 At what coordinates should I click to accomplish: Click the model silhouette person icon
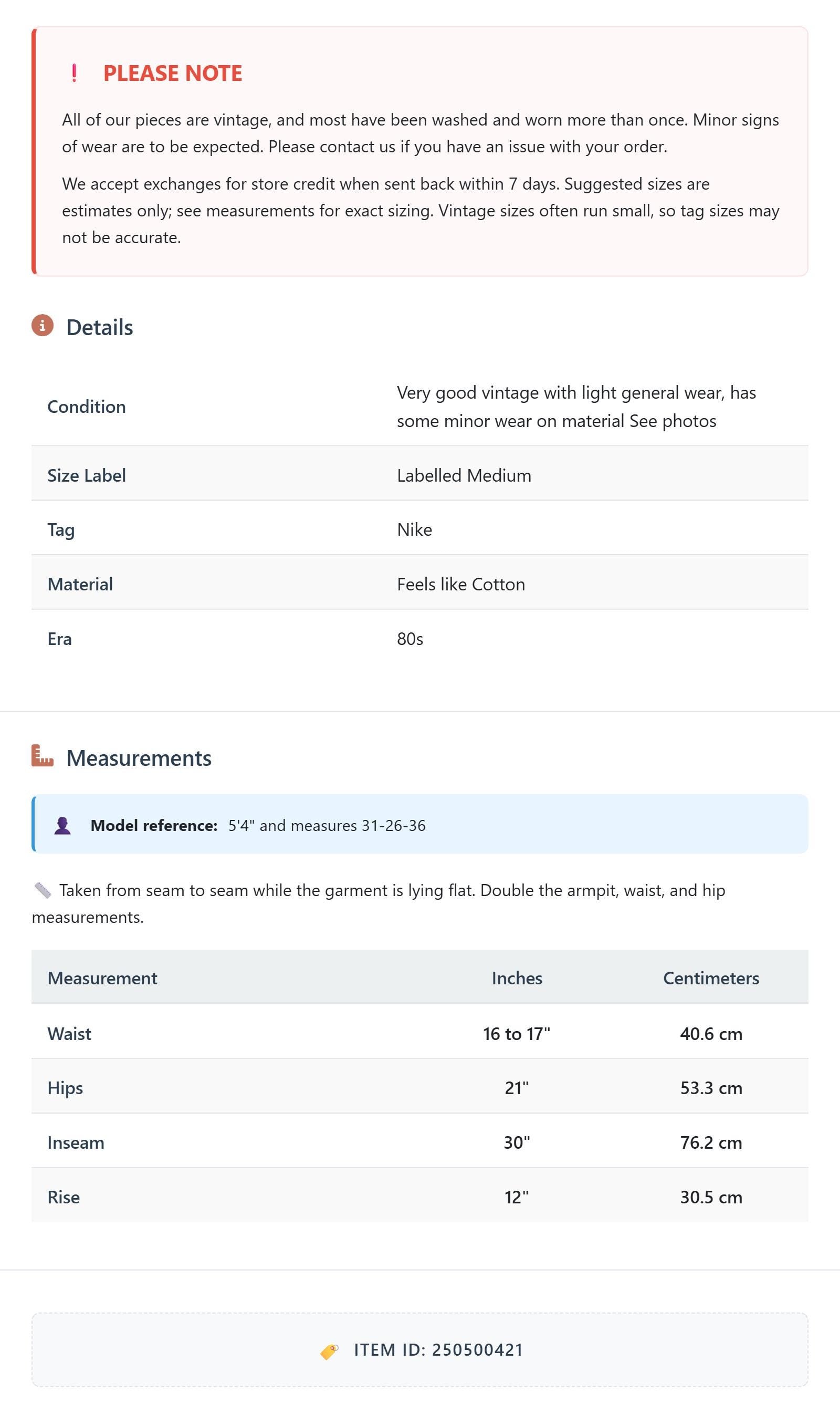tap(62, 826)
